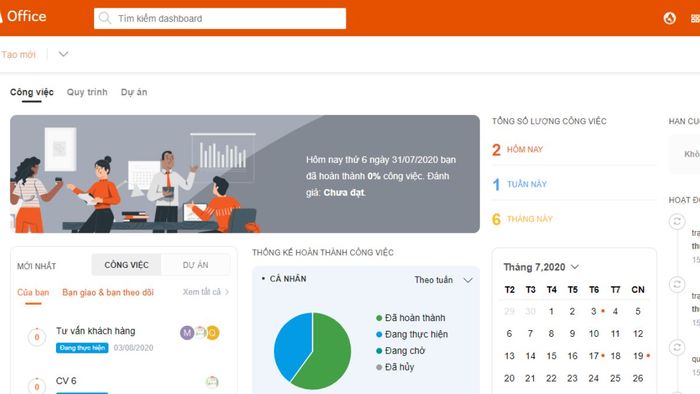Click the Office logo text
The height and width of the screenshot is (394, 700).
coord(26,17)
